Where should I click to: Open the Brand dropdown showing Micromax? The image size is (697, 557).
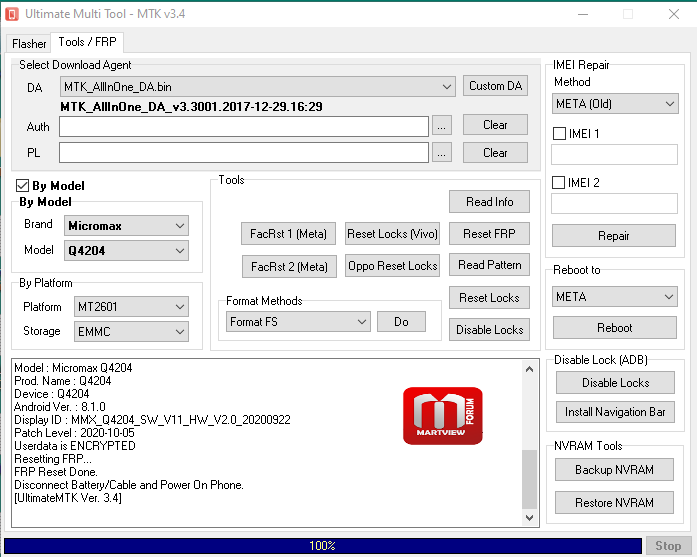pos(126,226)
